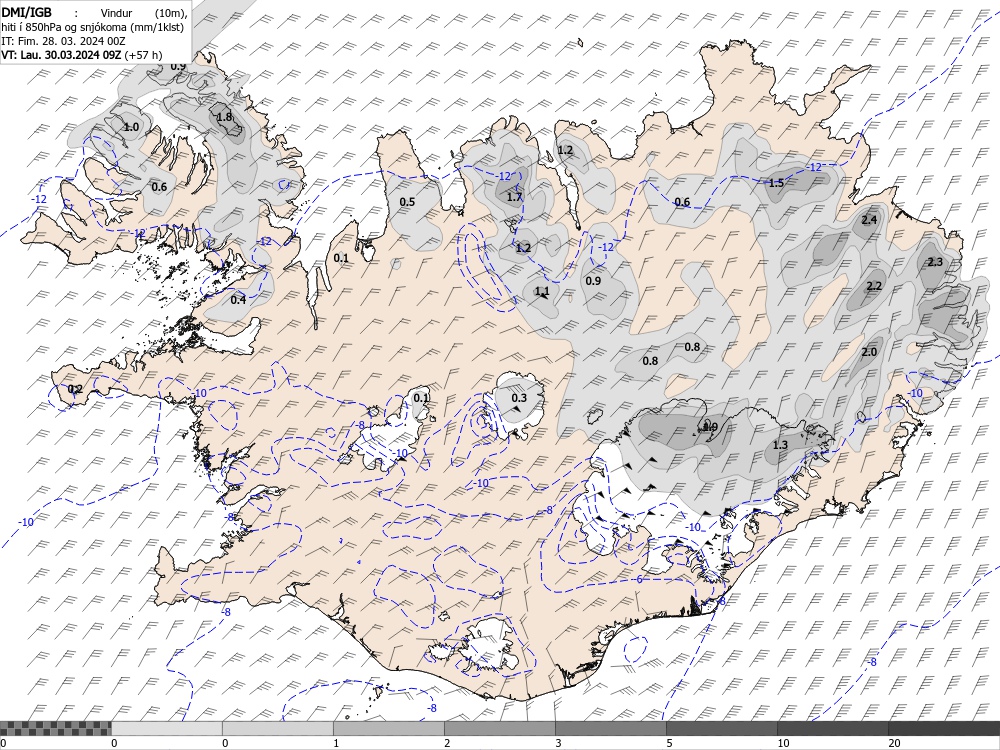Select the 'Vindur (10m),' header text
This screenshot has height=750, width=1000.
pyautogui.click(x=144, y=13)
